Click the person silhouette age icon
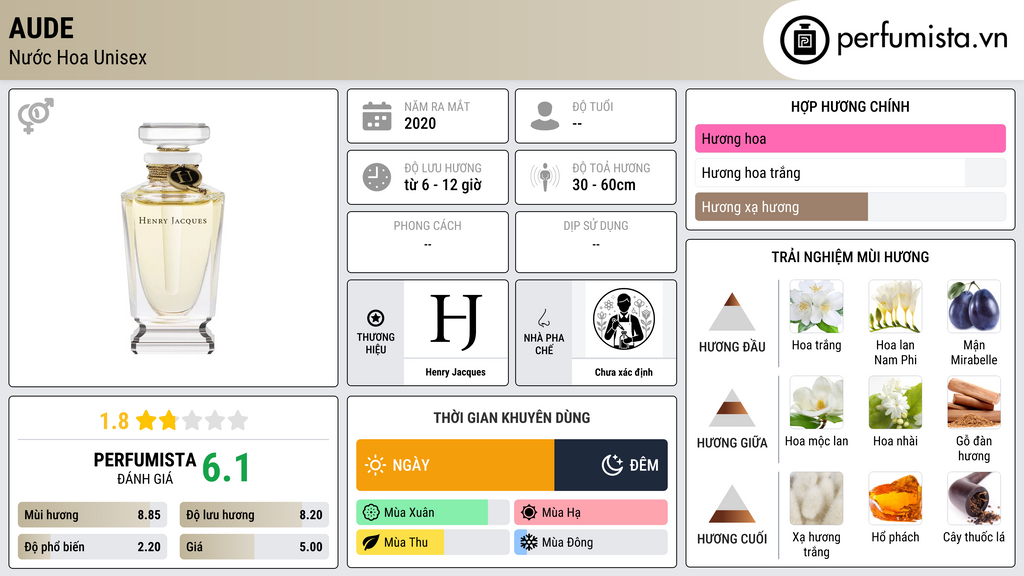This screenshot has width=1024, height=576. 545,116
